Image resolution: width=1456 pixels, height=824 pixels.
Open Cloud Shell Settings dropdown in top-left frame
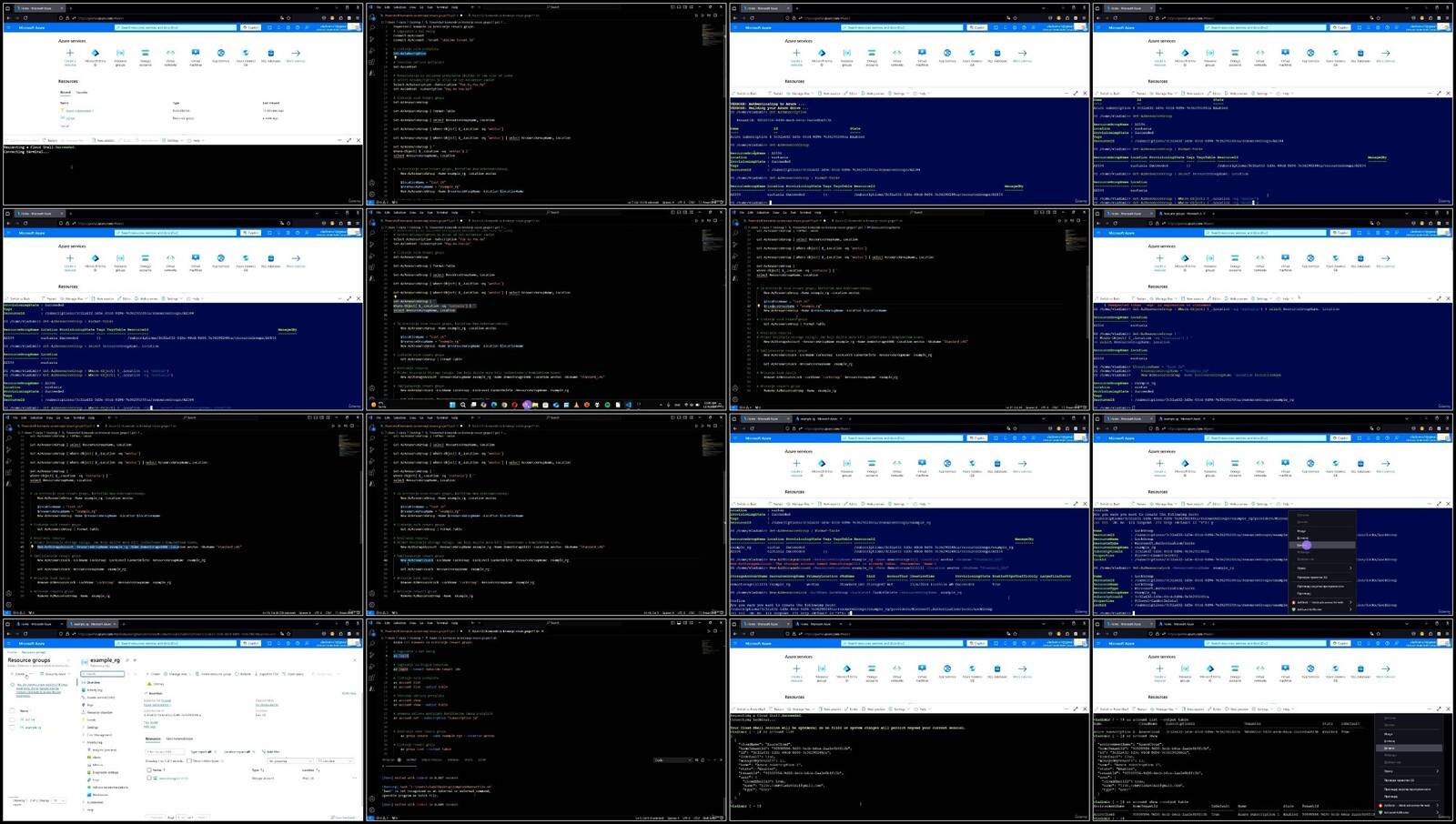(172, 140)
